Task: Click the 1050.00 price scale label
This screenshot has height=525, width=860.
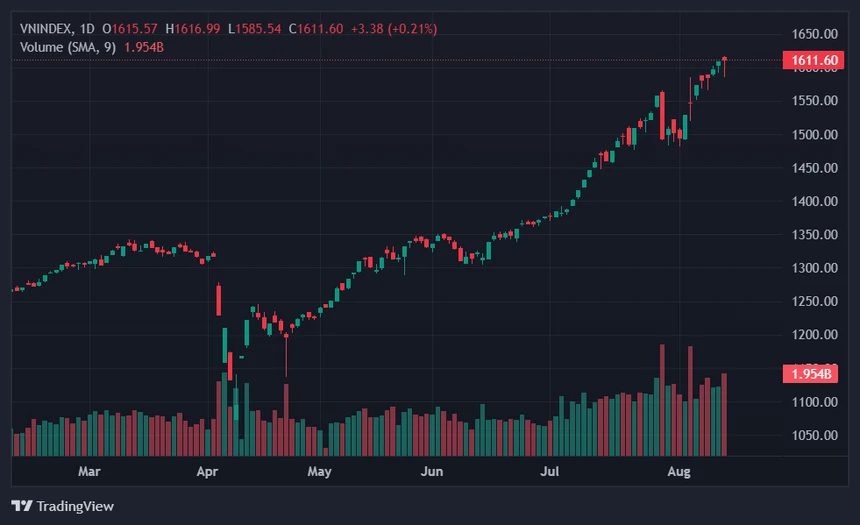Action: click(814, 436)
